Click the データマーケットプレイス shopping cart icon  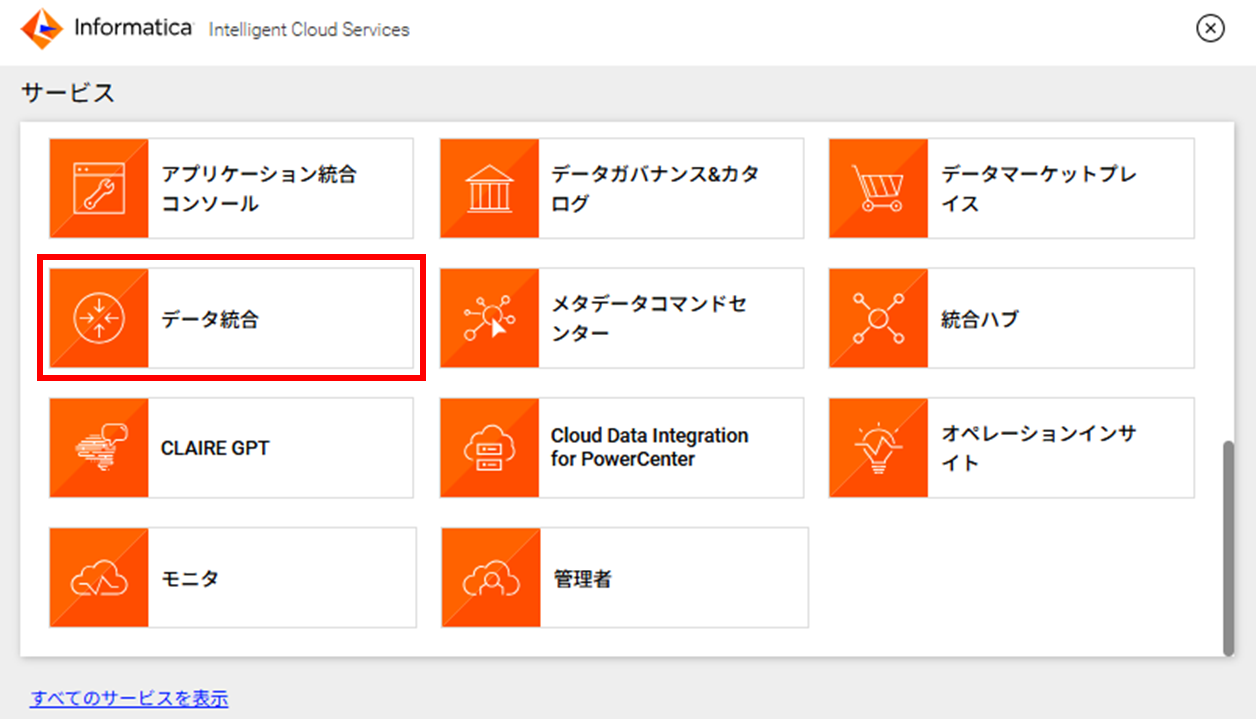(x=878, y=188)
